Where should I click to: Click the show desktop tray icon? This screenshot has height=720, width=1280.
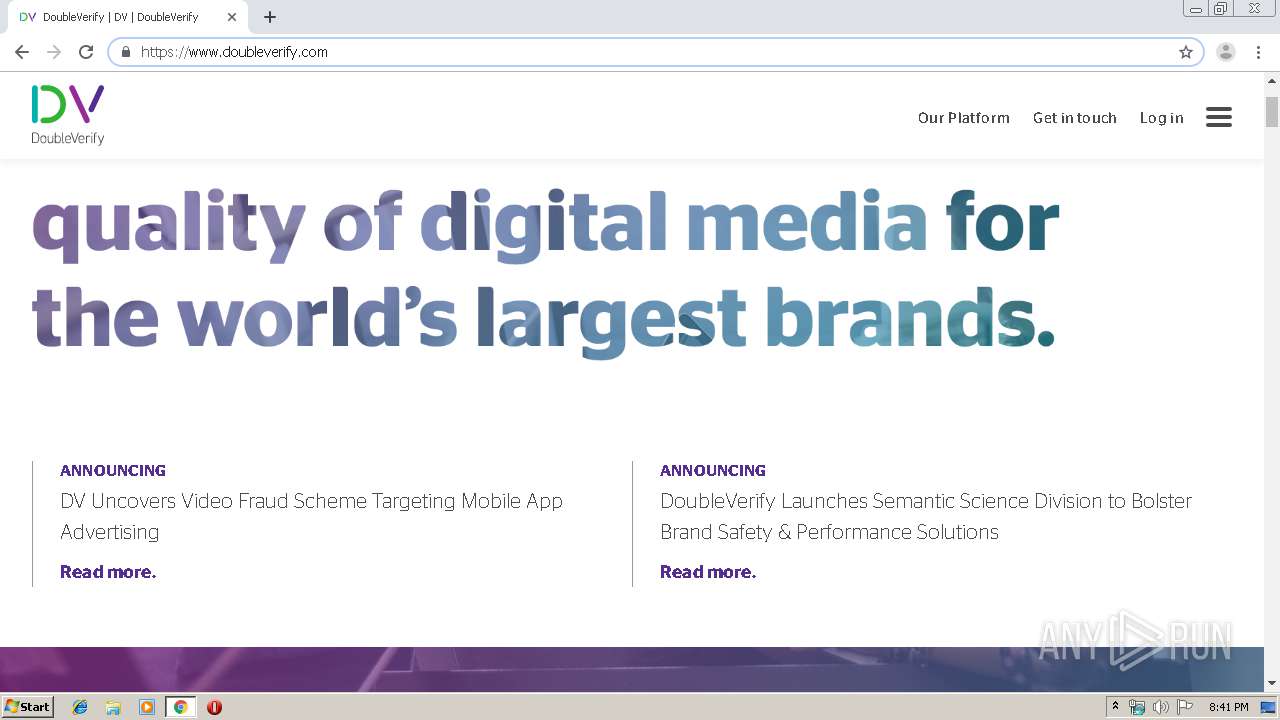coord(1268,707)
